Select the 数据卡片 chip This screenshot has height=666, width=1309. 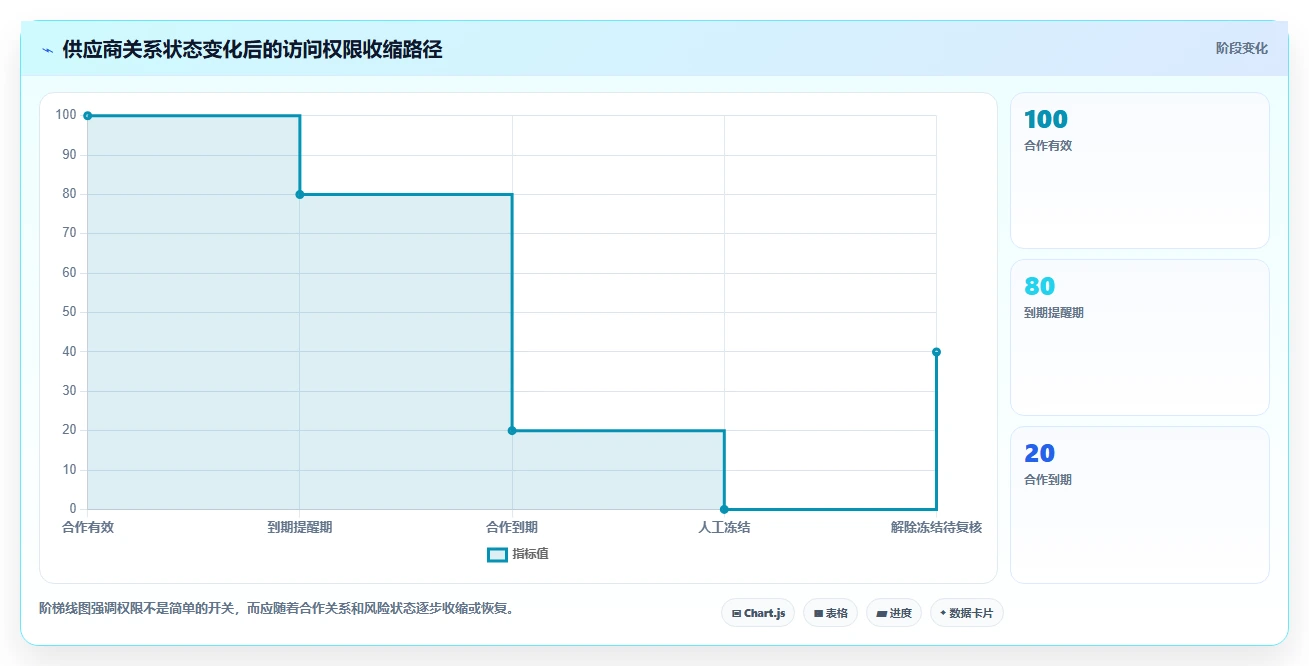click(x=966, y=613)
